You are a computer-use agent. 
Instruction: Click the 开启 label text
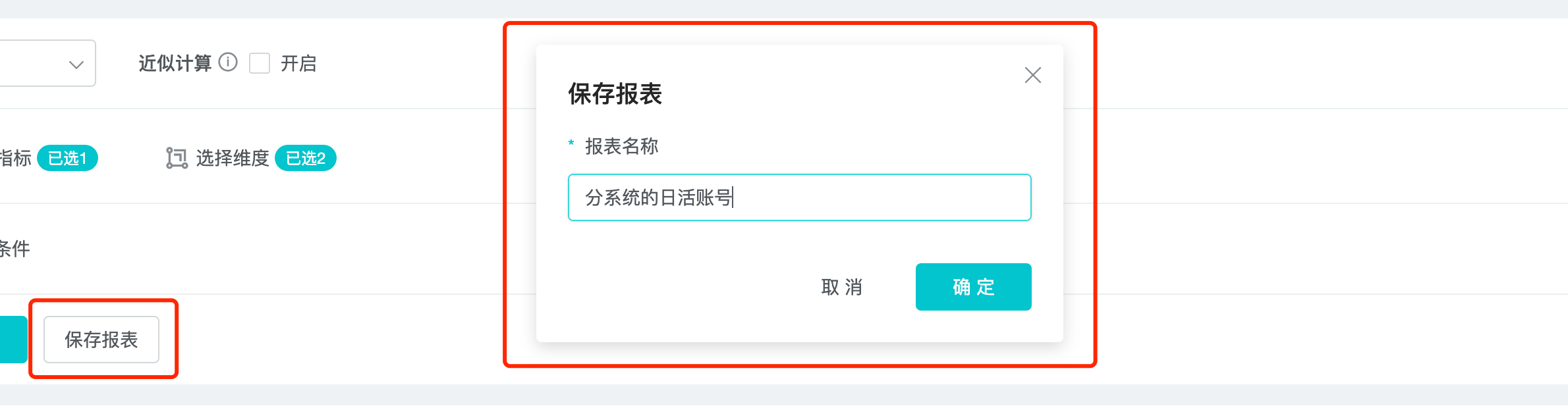tap(298, 63)
